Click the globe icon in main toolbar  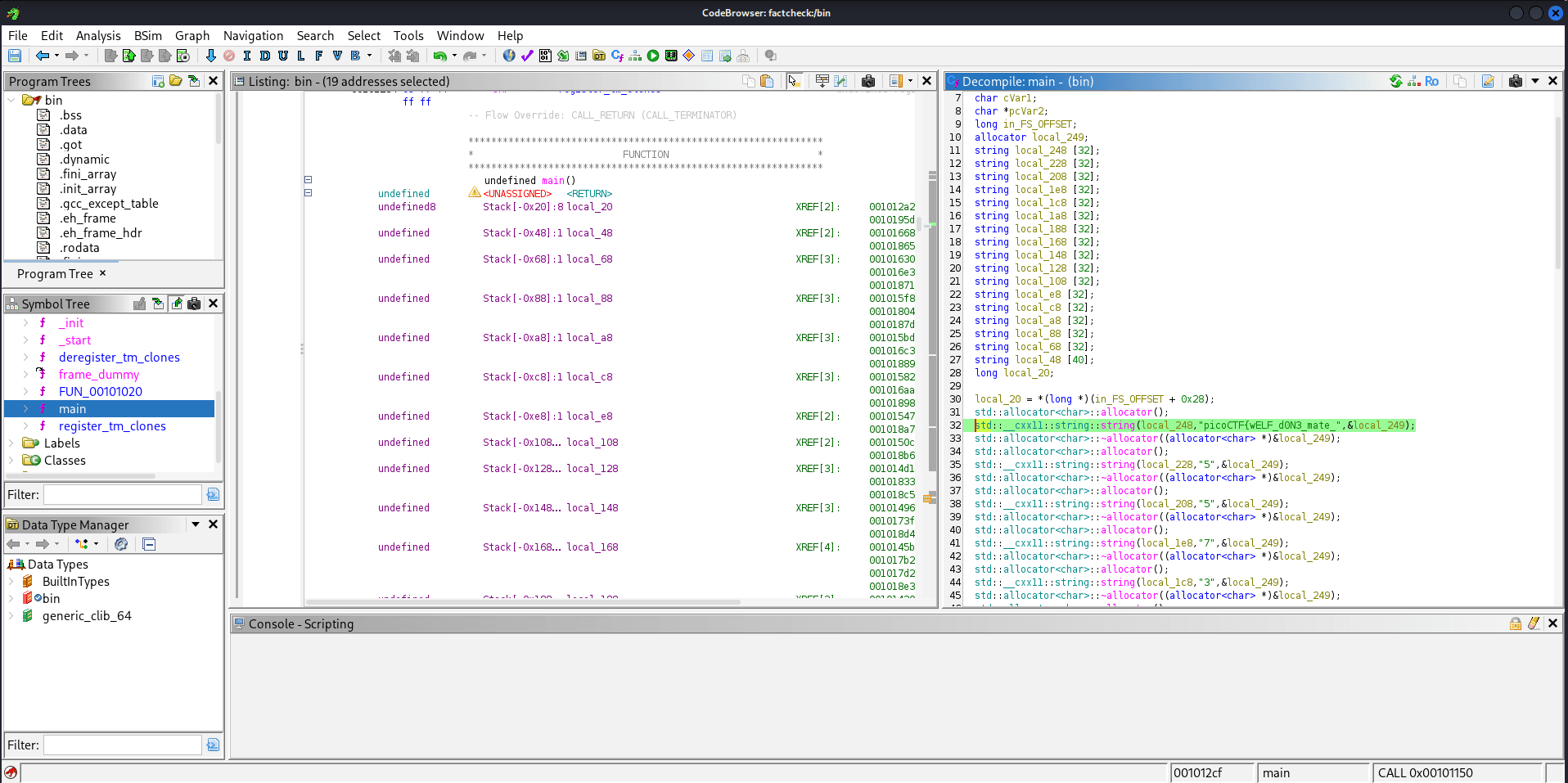(509, 56)
